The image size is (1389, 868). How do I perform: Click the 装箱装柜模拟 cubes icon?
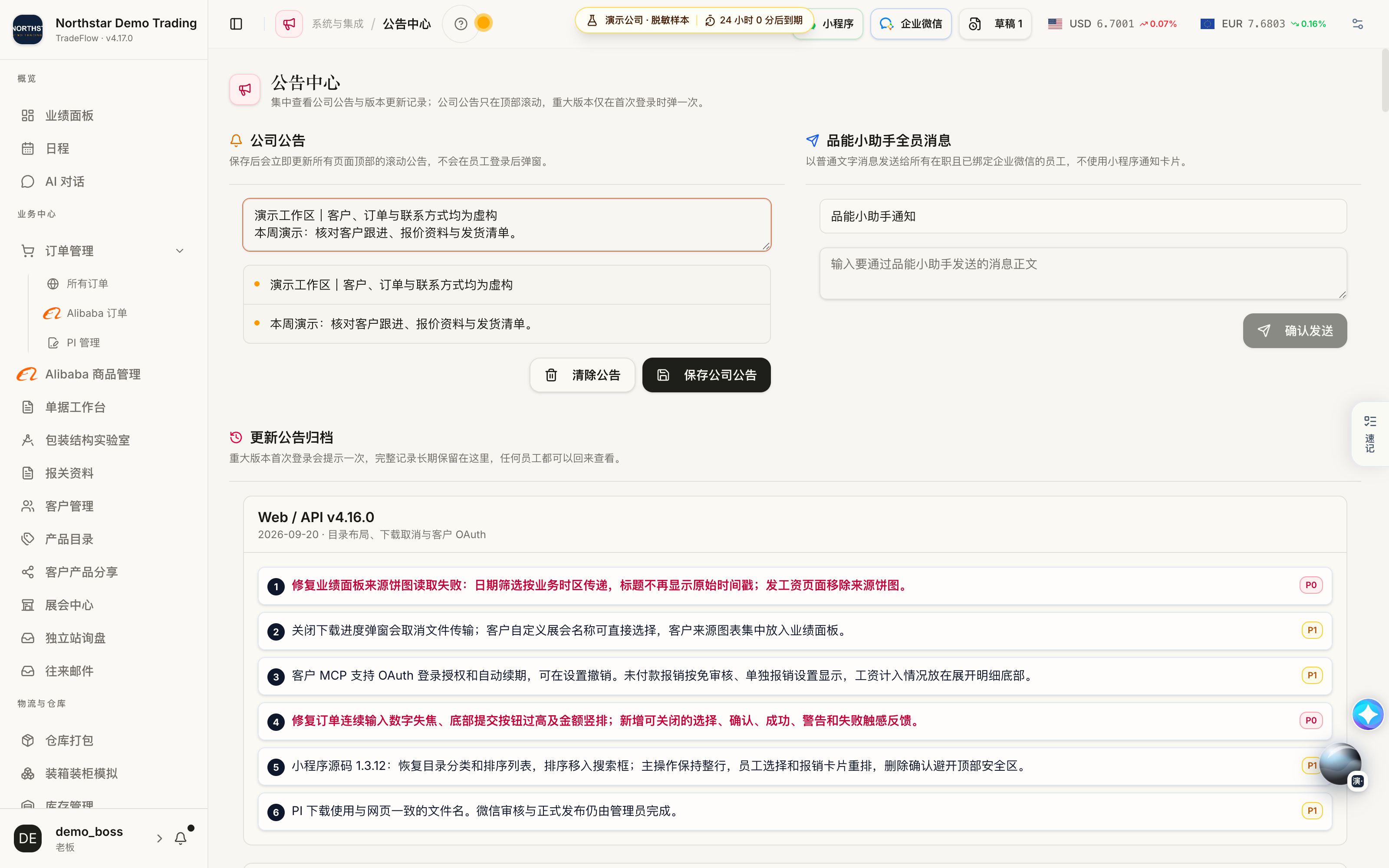point(27,774)
